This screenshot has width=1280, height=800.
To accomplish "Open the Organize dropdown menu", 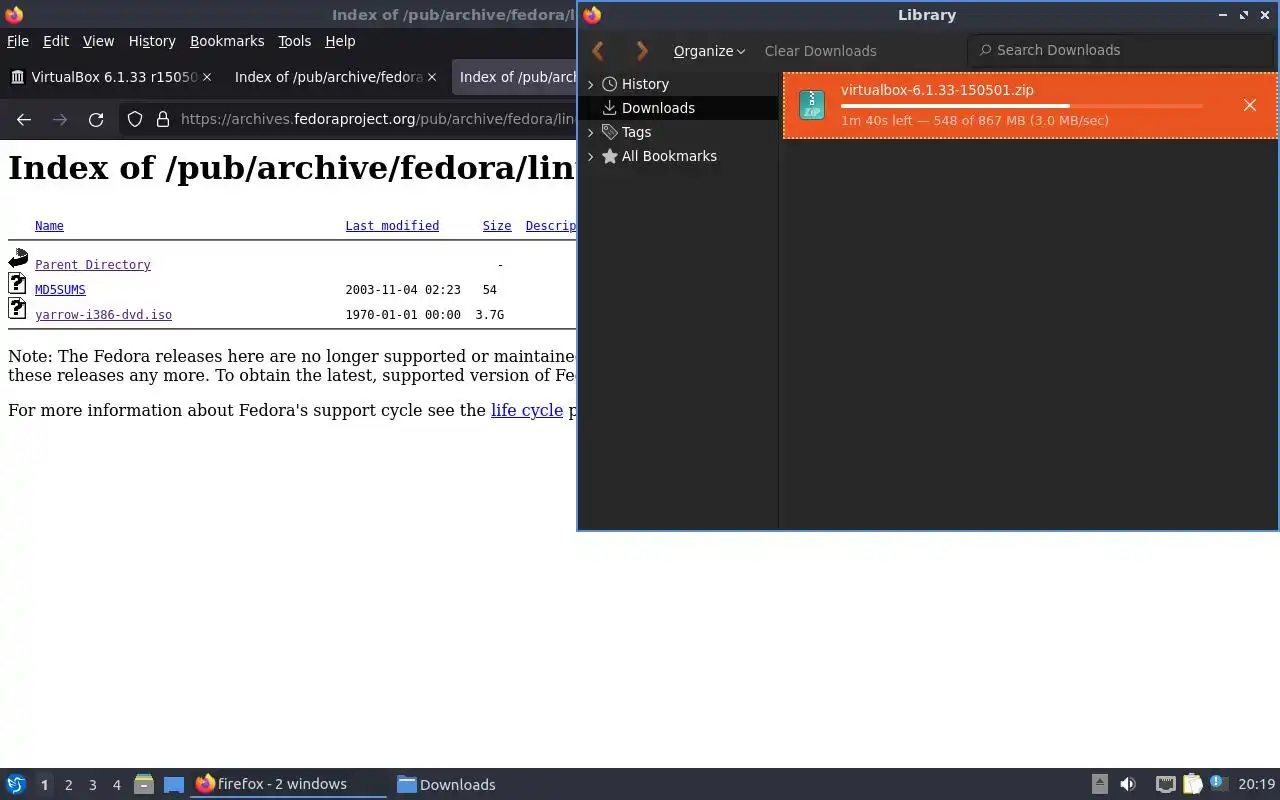I will click(709, 51).
